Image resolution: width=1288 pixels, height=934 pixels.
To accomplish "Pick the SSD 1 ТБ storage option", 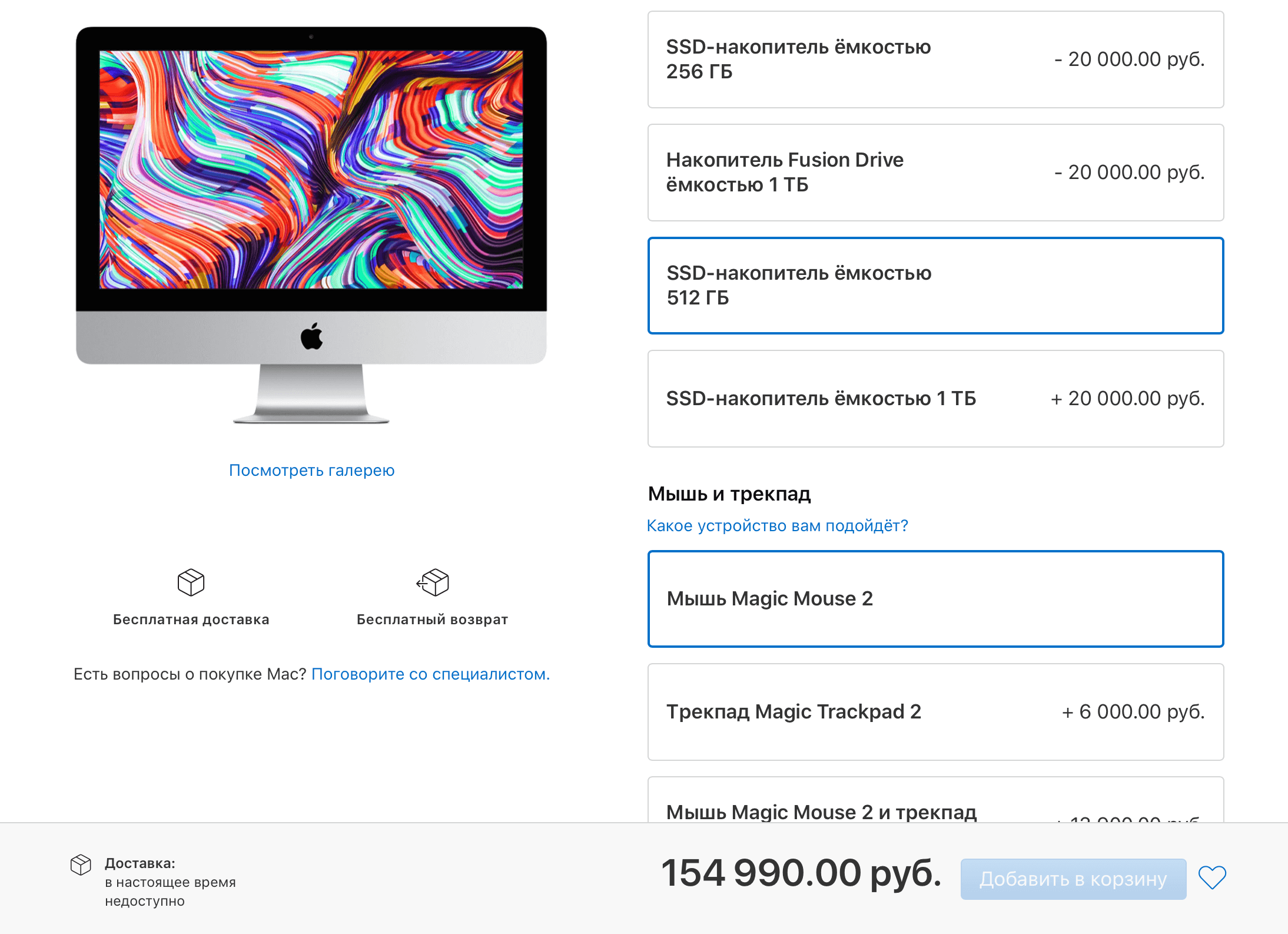I will pos(935,399).
